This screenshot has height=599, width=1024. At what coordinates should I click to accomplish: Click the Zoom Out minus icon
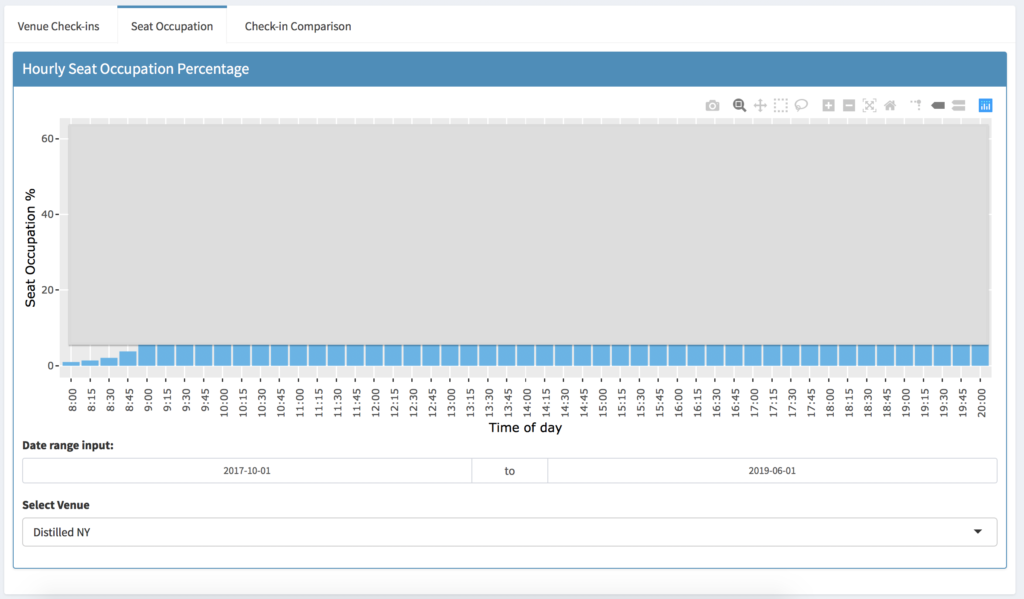pyautogui.click(x=848, y=105)
